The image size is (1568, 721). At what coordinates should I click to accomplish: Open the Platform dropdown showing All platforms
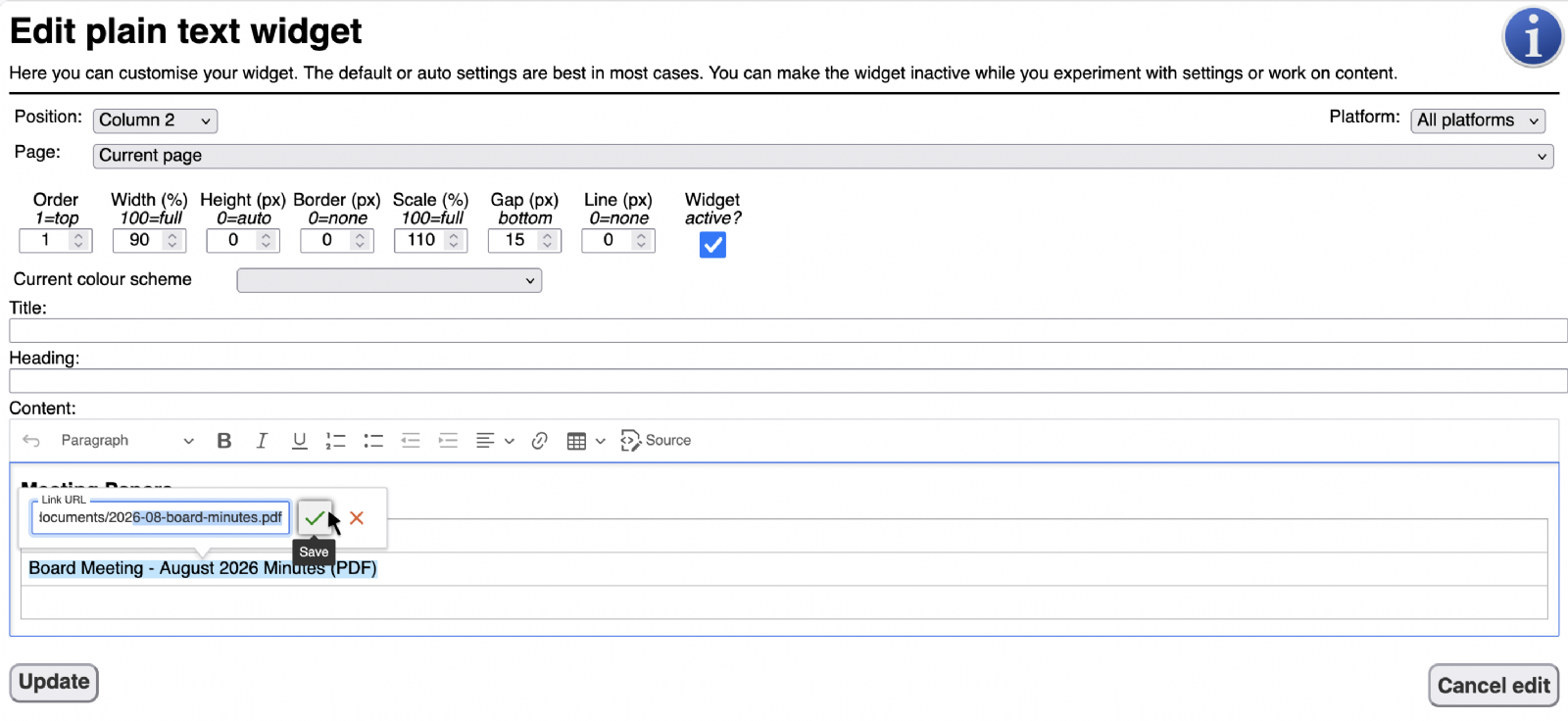[1478, 120]
